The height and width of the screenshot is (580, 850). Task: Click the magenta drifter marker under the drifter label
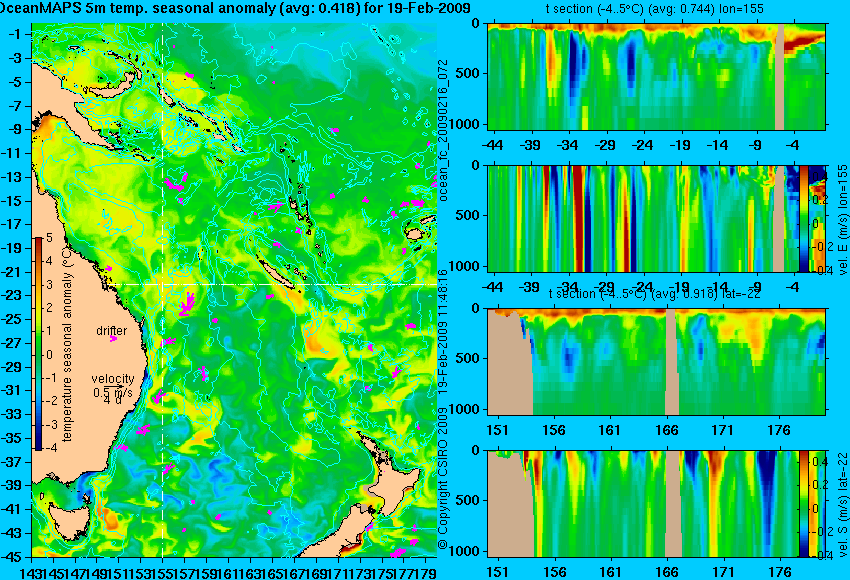113,339
